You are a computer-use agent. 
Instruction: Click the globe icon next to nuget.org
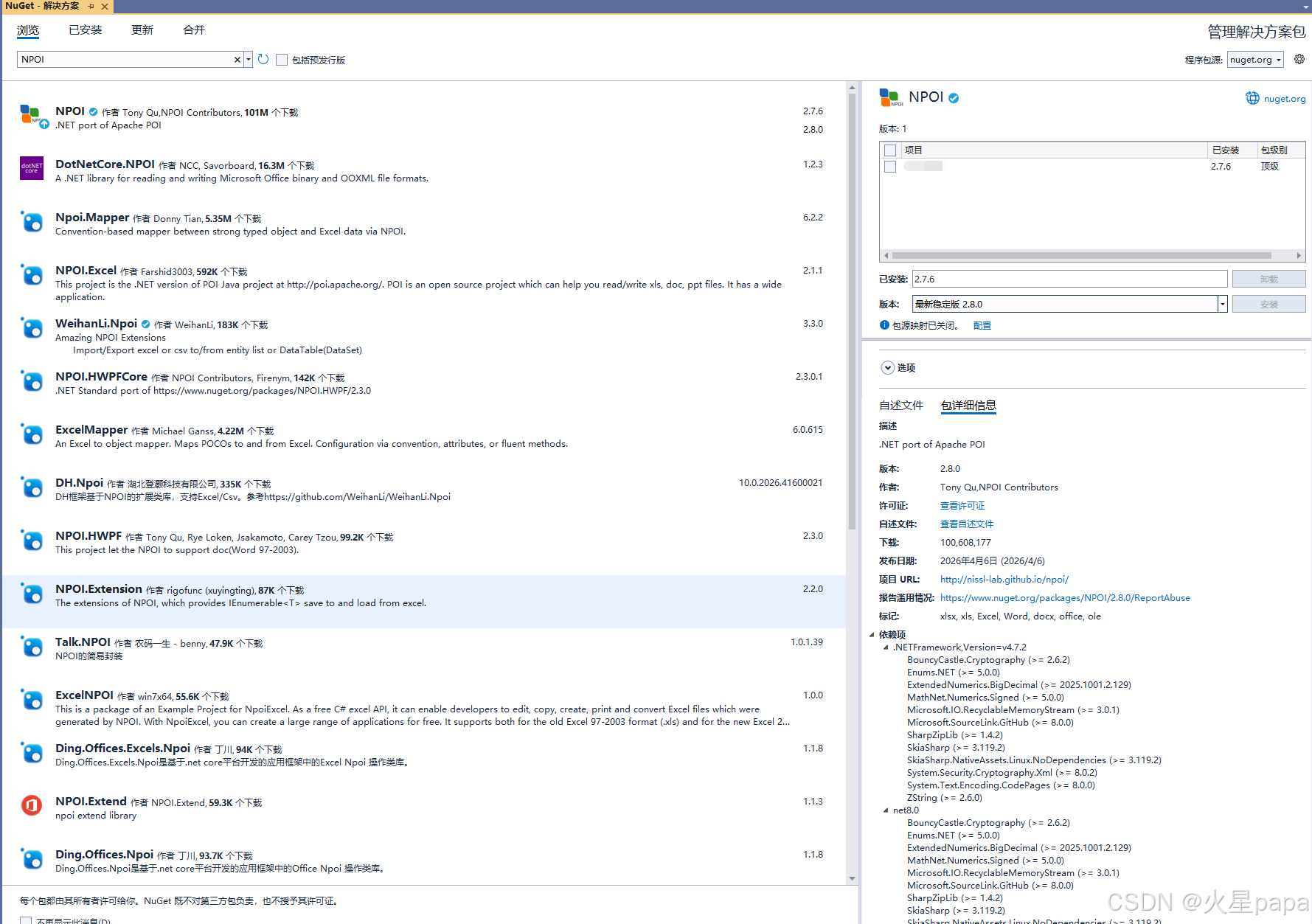(x=1252, y=98)
